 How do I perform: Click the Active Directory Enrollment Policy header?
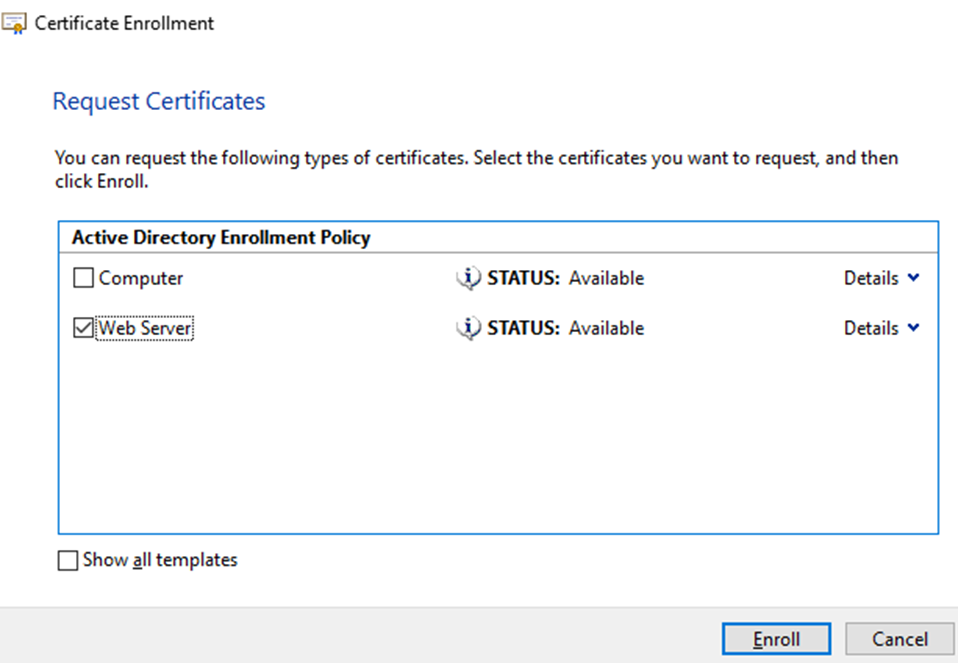point(221,238)
